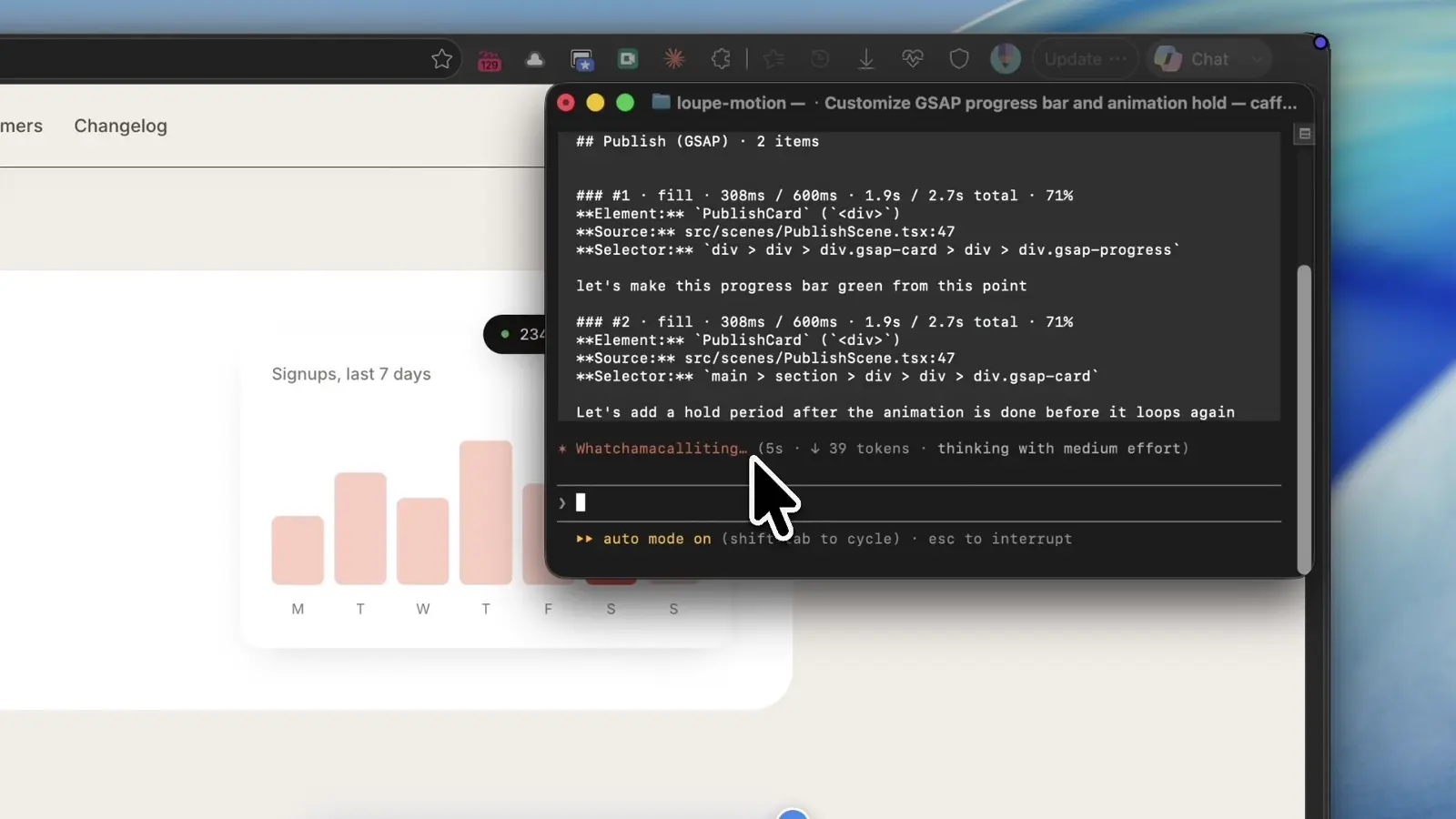1456x819 pixels.
Task: Open the heartbeat performance icon
Action: click(913, 59)
